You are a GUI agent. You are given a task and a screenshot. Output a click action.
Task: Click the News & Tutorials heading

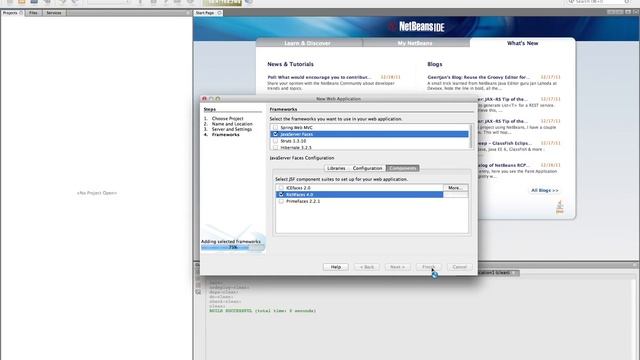[x=291, y=64]
